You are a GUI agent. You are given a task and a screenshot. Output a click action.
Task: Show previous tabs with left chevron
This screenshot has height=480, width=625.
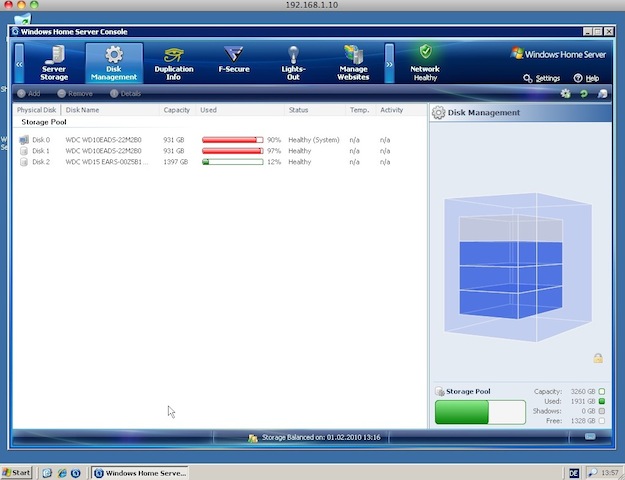click(19, 63)
